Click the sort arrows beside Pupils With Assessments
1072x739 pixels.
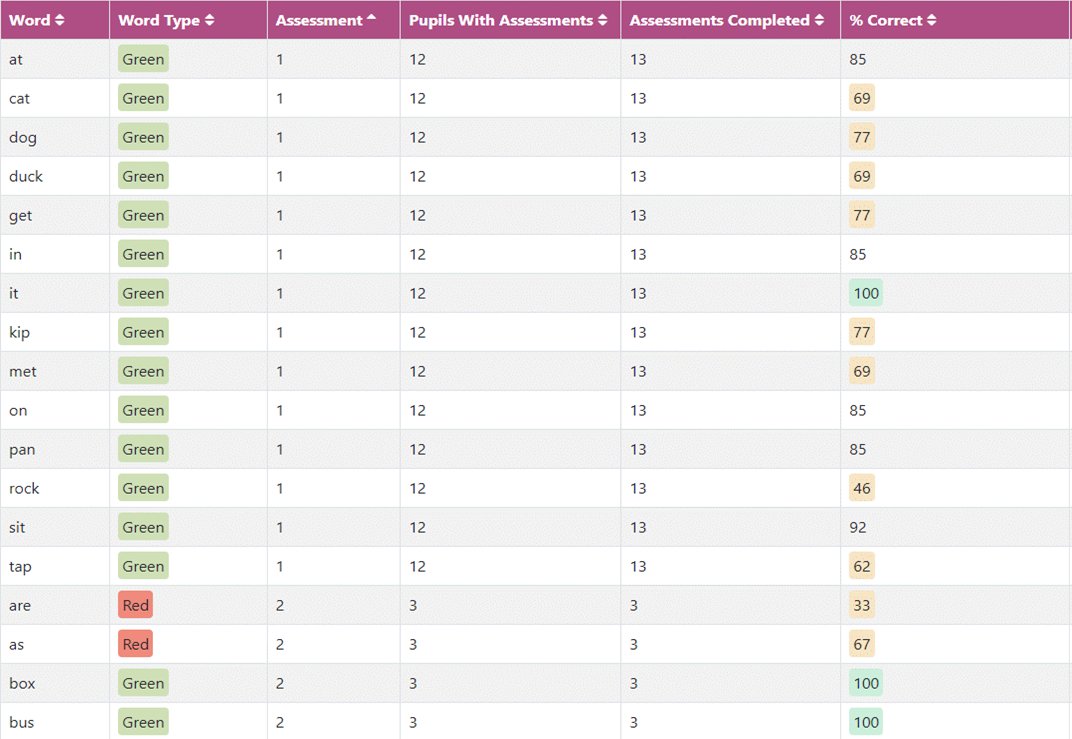click(x=602, y=21)
